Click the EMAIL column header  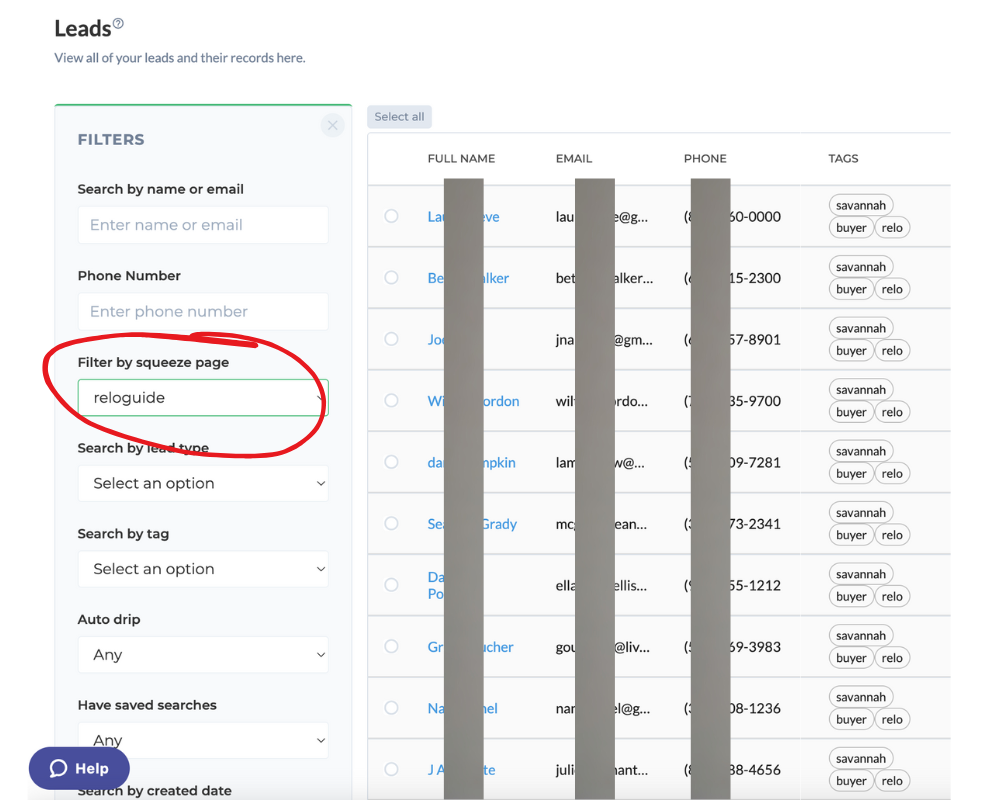(574, 158)
